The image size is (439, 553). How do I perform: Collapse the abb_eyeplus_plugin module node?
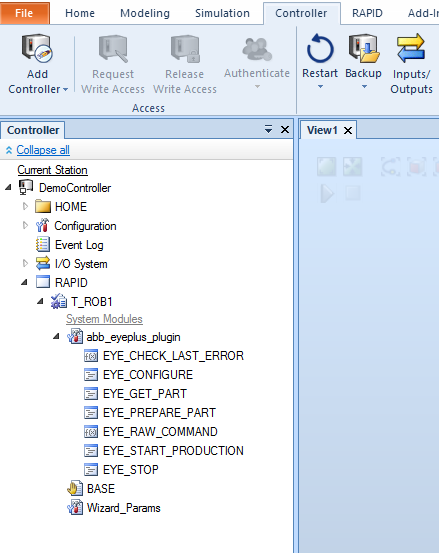pyautogui.click(x=56, y=336)
